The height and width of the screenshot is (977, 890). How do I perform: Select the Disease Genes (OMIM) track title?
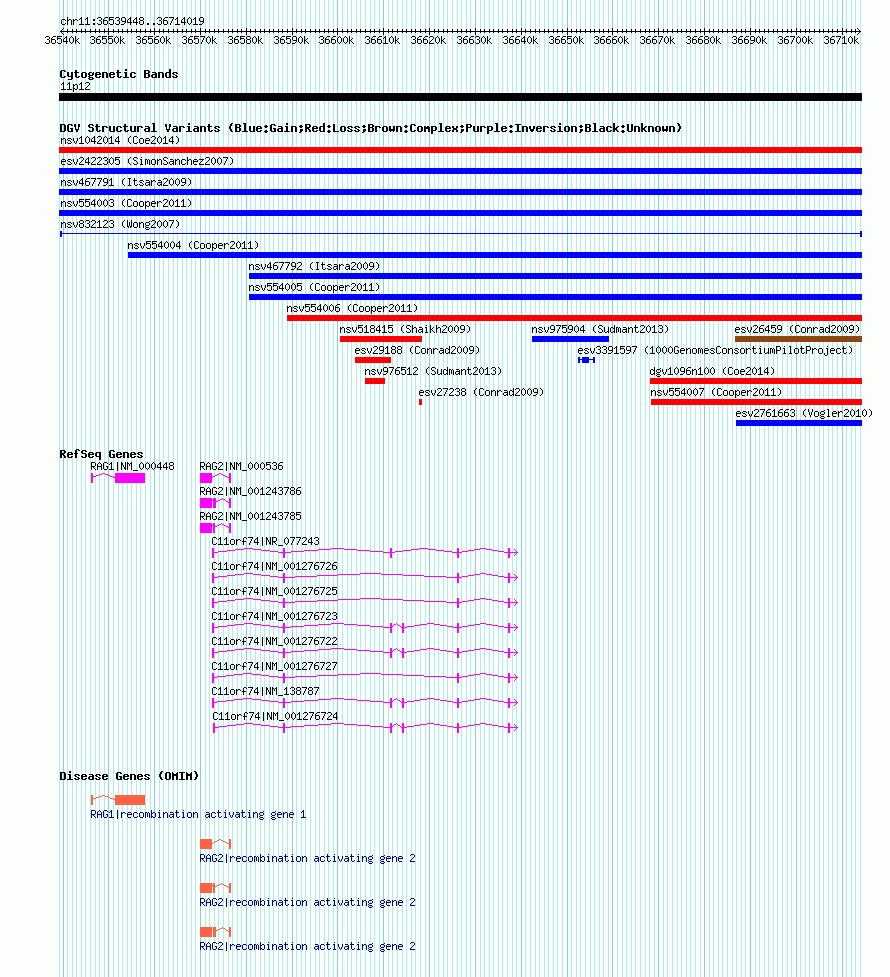(x=129, y=776)
